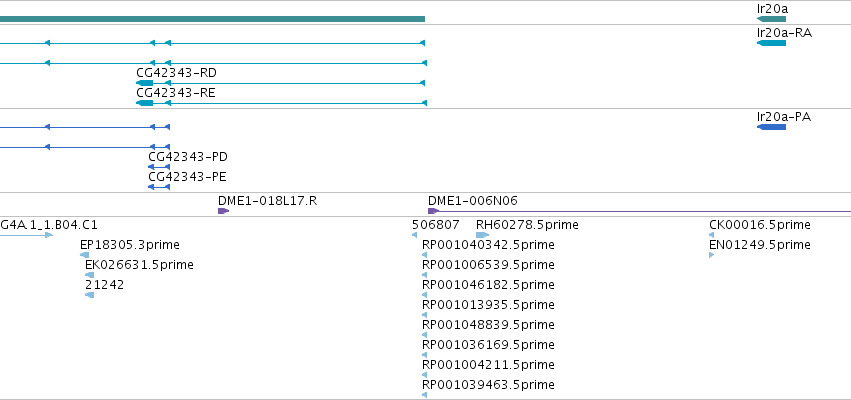Select the 21242 feature arrow
Screen dimensions: 851x400
click(x=90, y=295)
